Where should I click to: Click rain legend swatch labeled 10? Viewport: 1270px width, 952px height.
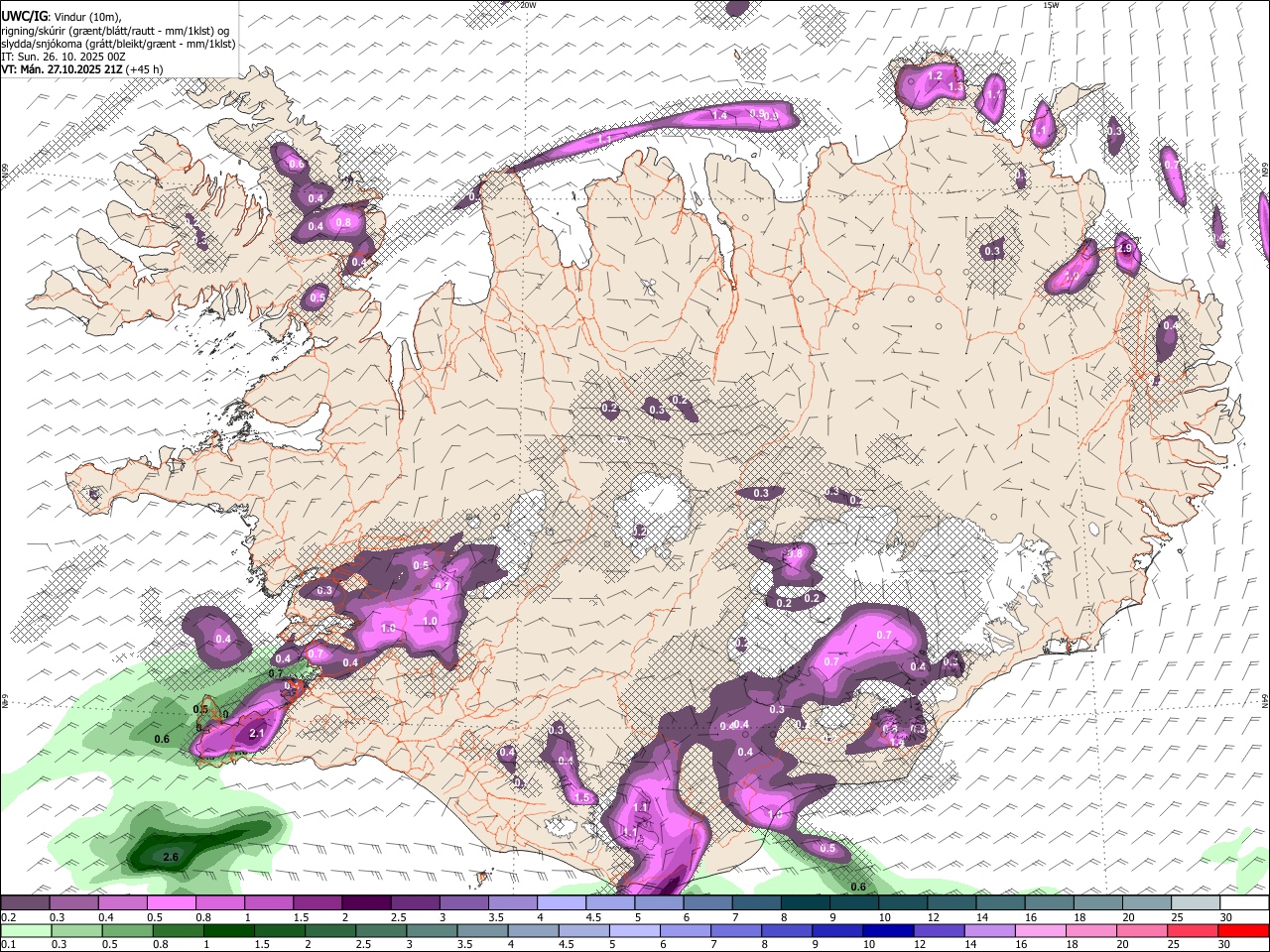coord(889,930)
